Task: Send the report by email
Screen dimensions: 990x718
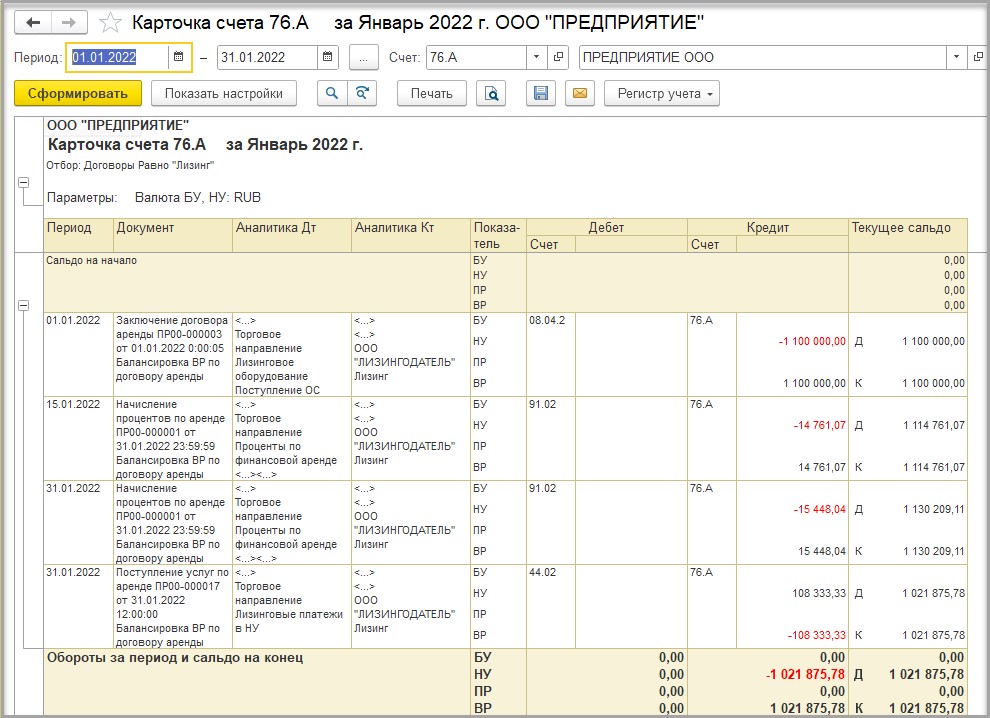Action: pos(580,93)
